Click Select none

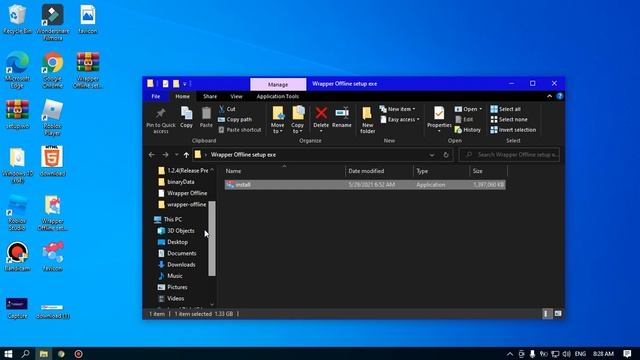(509, 120)
